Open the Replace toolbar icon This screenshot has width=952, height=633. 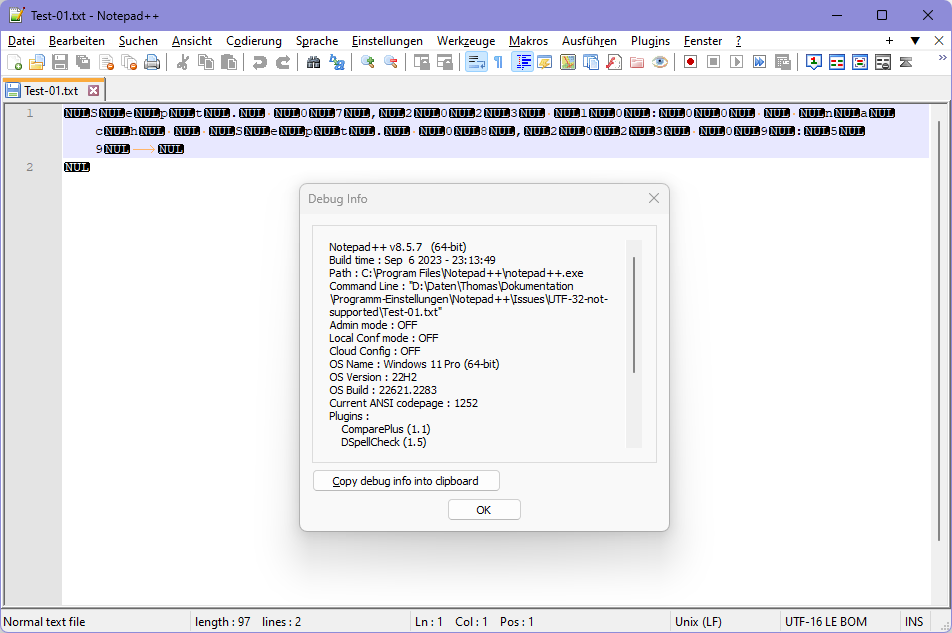click(337, 62)
